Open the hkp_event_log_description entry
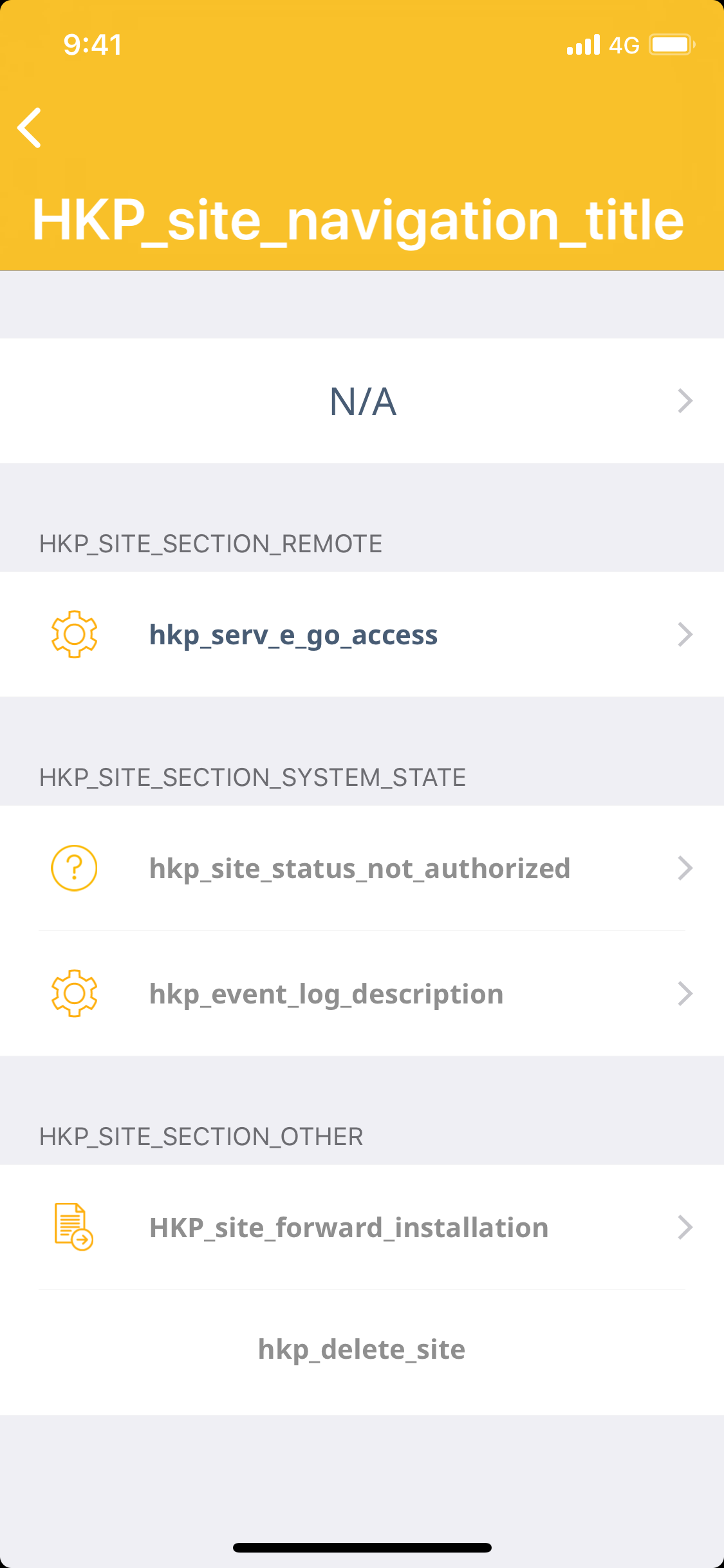724x1568 pixels. point(326,994)
